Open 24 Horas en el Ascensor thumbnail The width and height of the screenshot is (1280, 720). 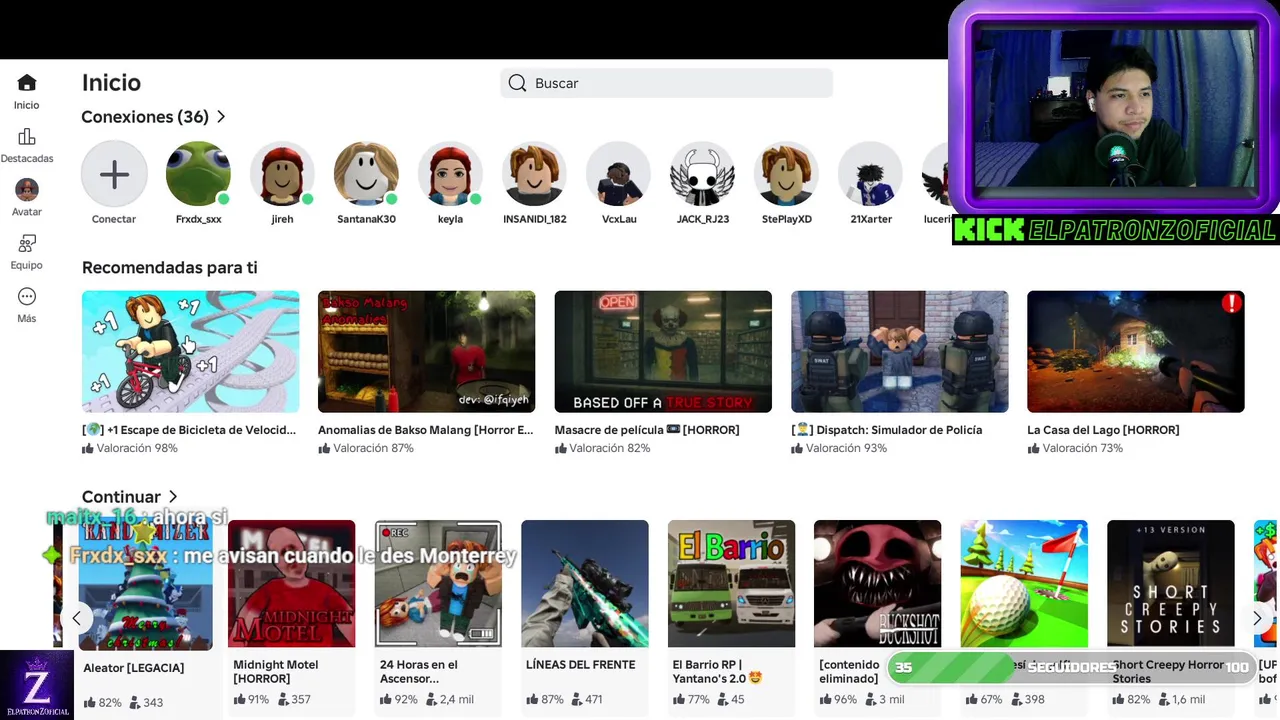[438, 583]
